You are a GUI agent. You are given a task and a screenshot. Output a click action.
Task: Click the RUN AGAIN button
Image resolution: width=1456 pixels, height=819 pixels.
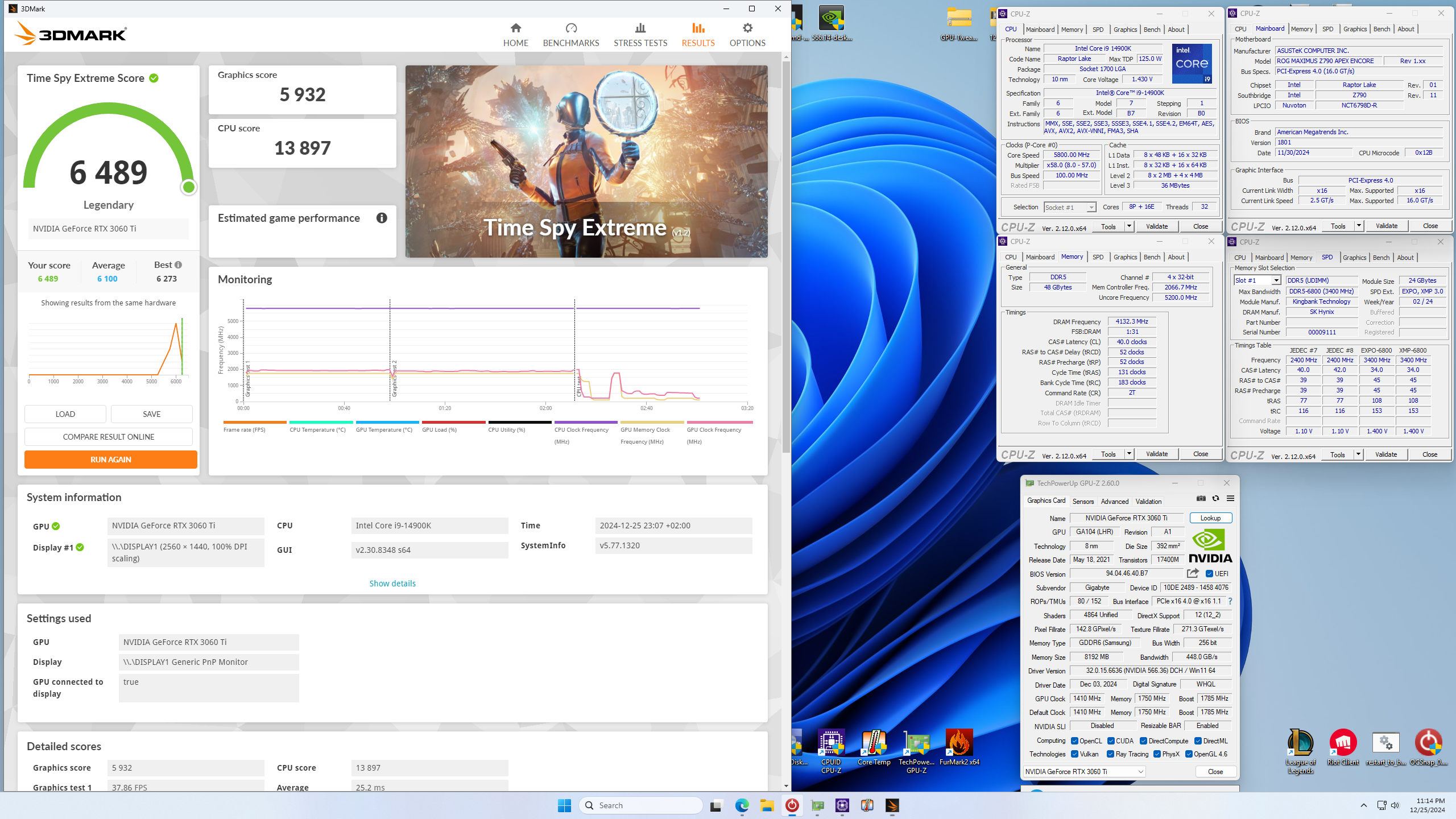pos(111,460)
